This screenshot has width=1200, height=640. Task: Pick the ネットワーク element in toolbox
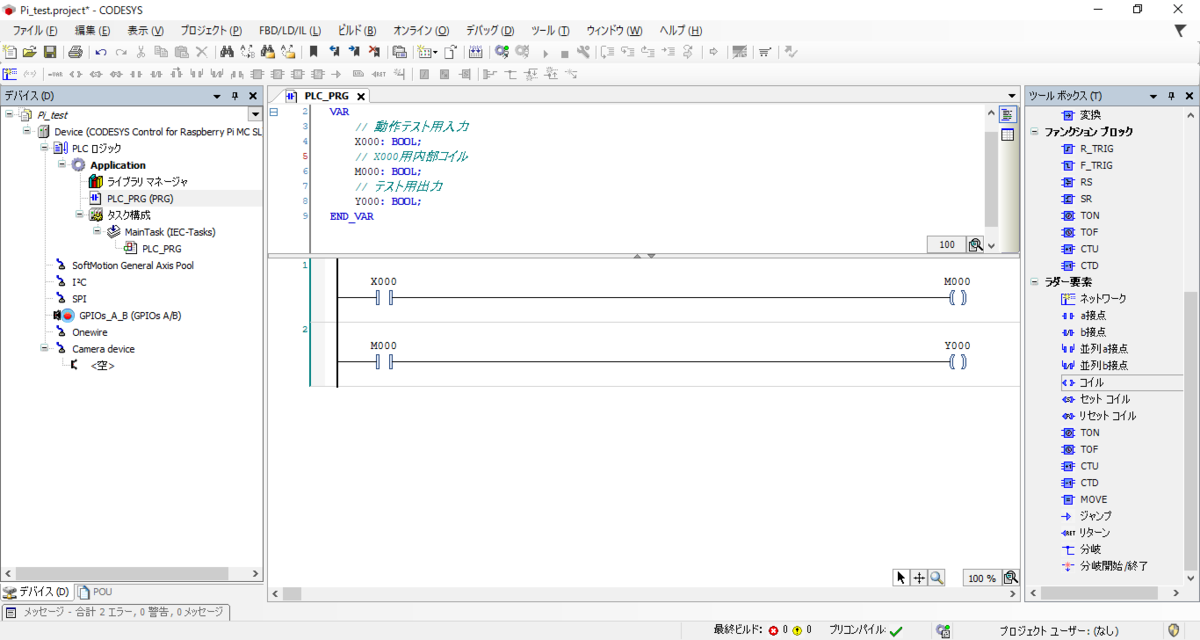[1093, 298]
